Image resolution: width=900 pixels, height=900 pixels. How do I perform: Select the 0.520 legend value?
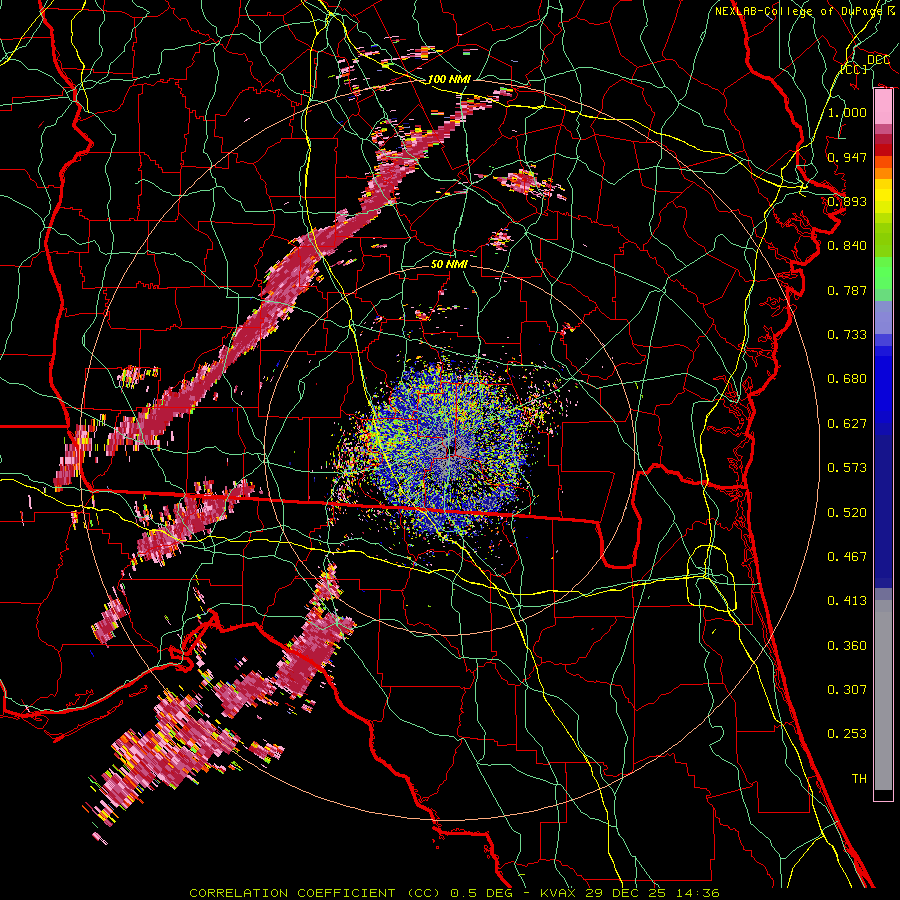pyautogui.click(x=847, y=513)
